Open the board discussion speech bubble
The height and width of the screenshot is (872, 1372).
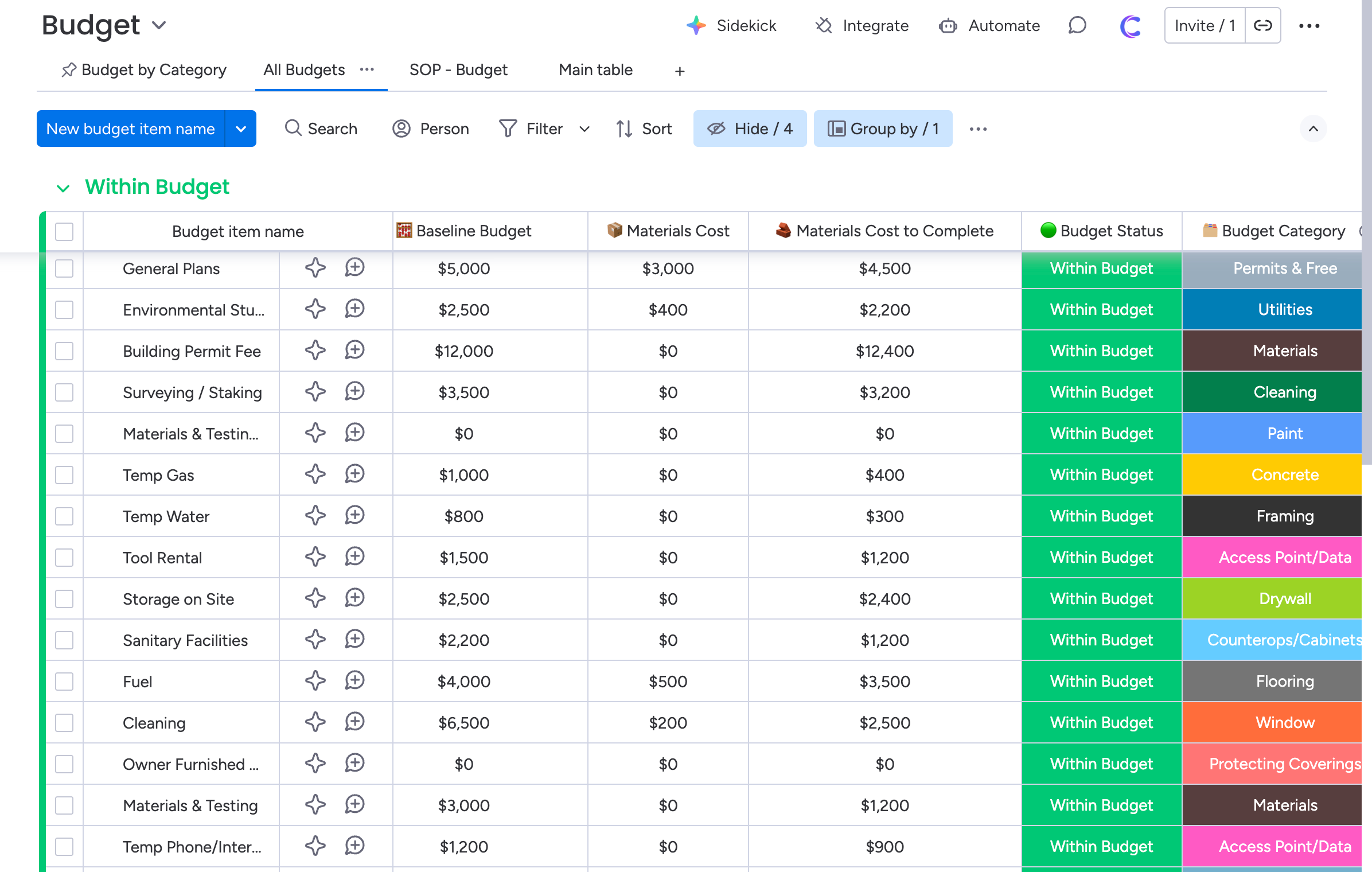click(1077, 25)
